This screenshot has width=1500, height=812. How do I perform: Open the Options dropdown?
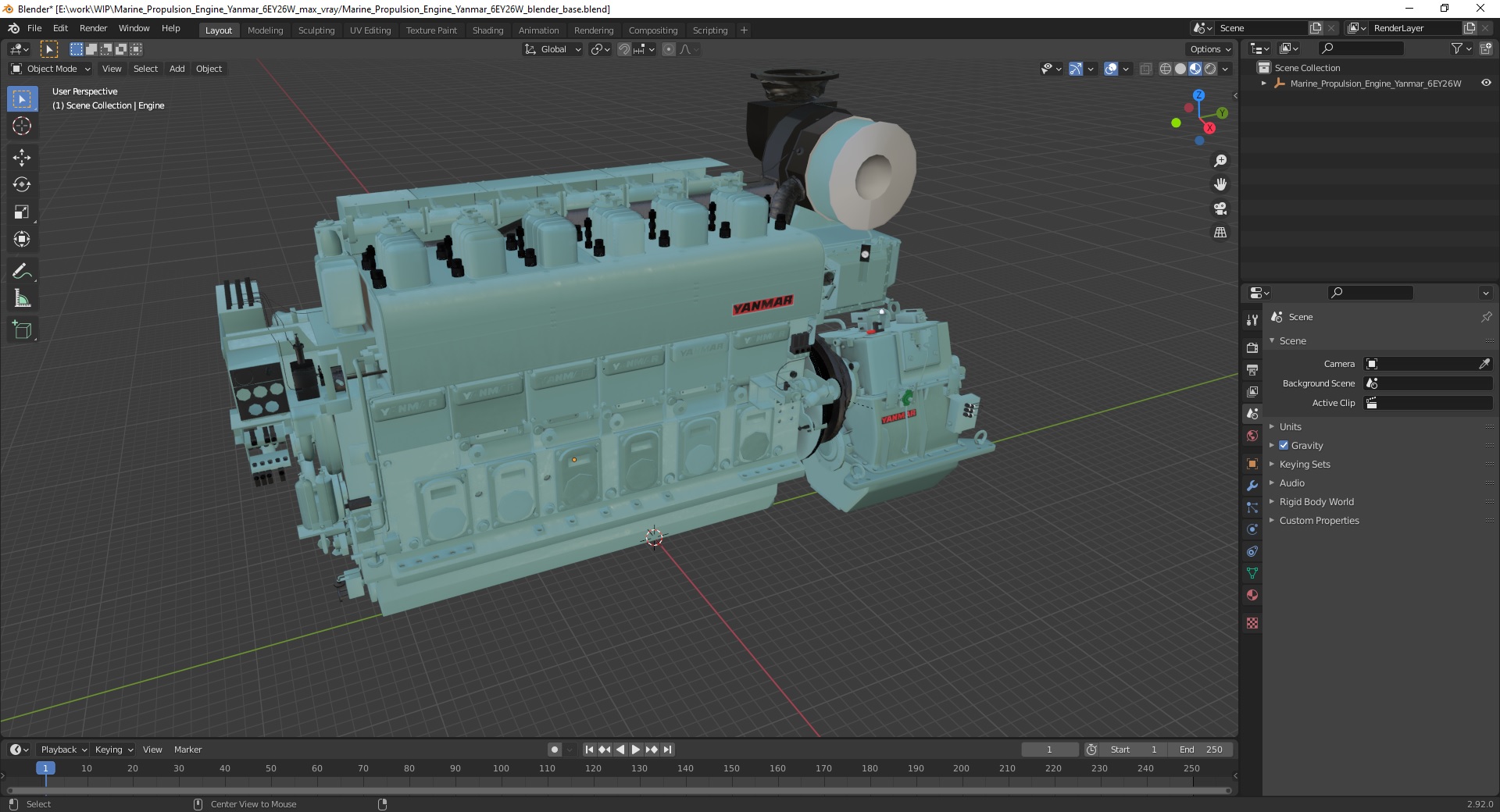(x=1210, y=49)
